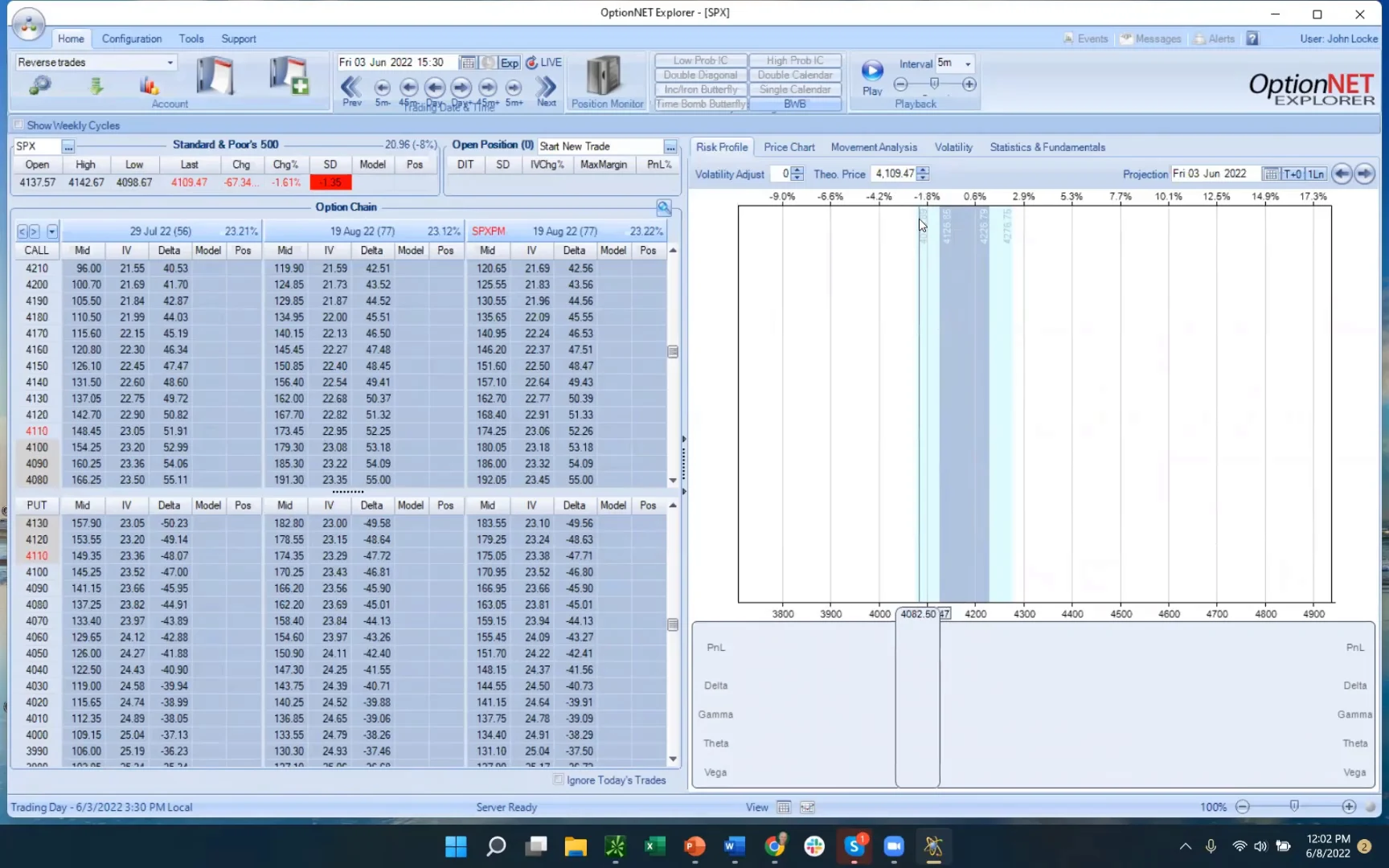Open the Tools menu
The image size is (1389, 868).
tap(191, 39)
